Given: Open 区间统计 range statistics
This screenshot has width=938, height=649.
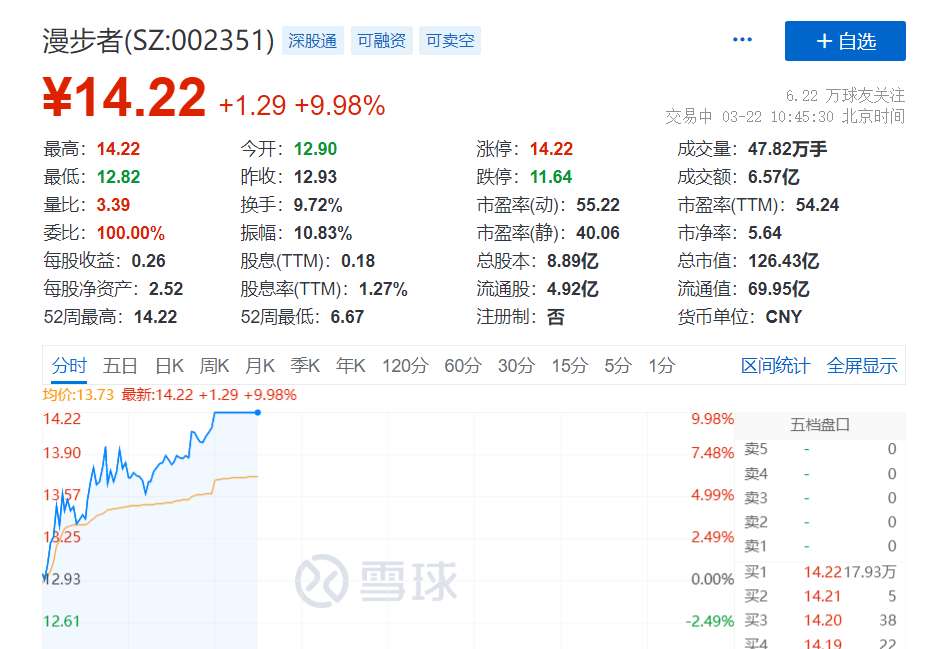Looking at the screenshot, I should pos(775,365).
